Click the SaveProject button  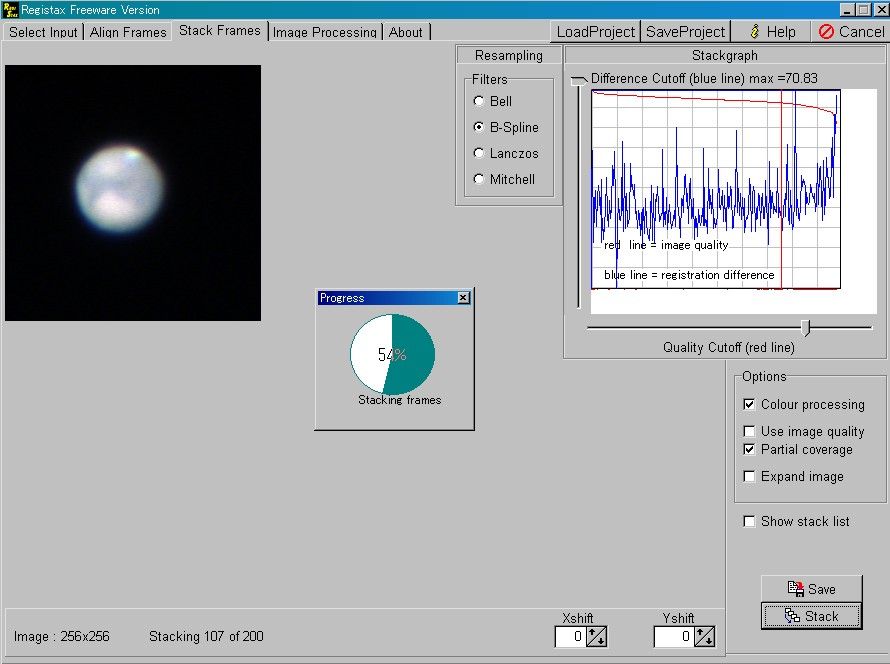click(x=685, y=31)
